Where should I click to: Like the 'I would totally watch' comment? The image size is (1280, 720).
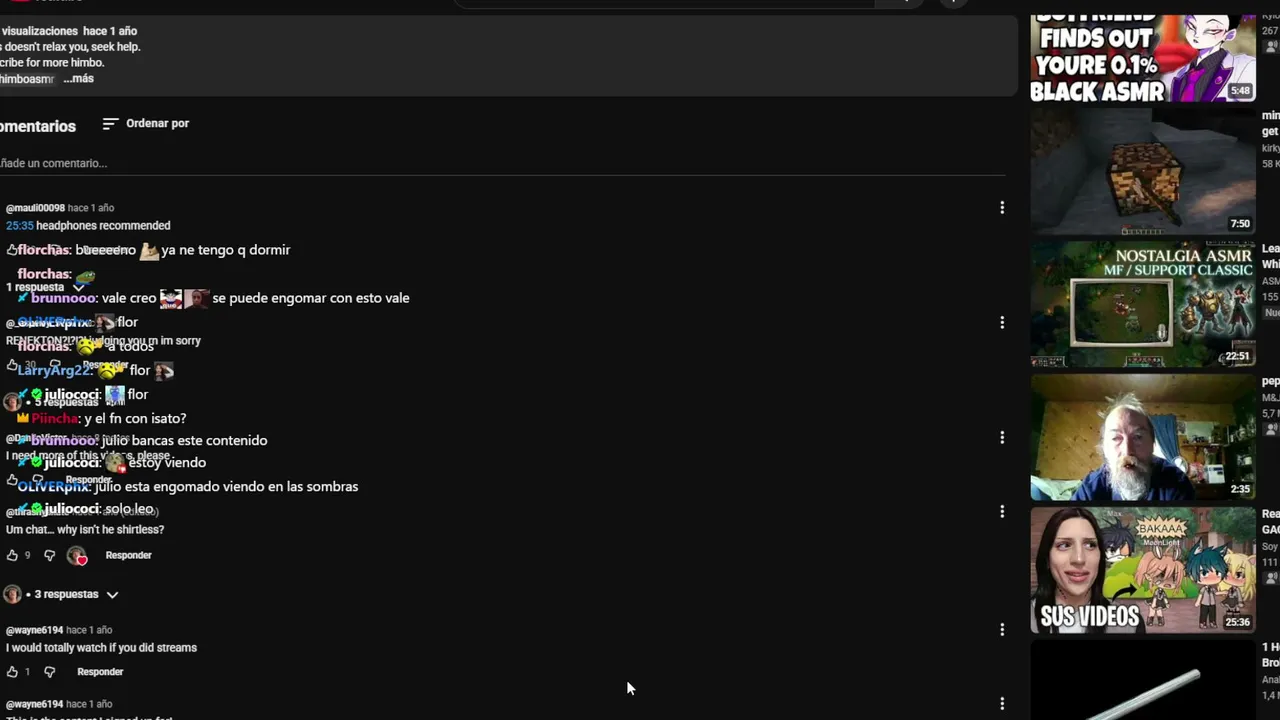[12, 672]
